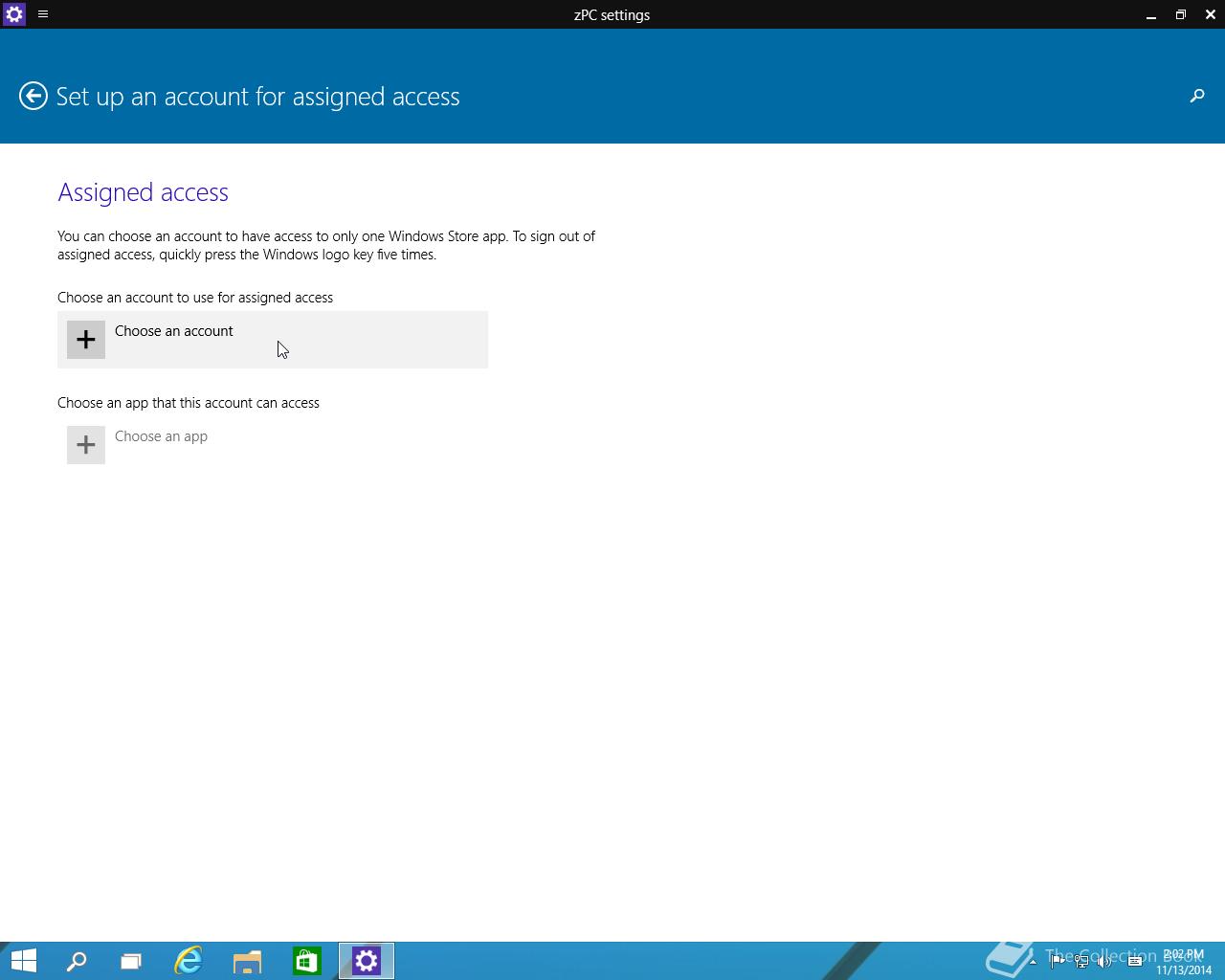Open File Explorer from the taskbar
Viewport: 1225px width, 980px height.
pyautogui.click(x=247, y=961)
